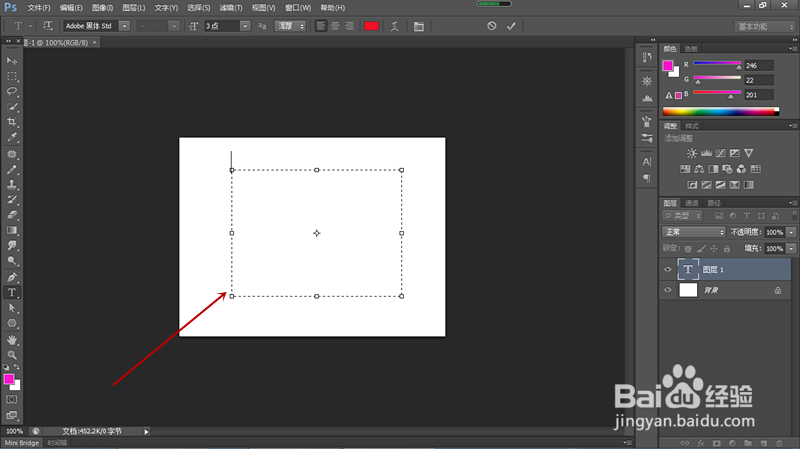Viewport: 800px width, 449px height.
Task: Open 基本功能 workspace dropdown
Action: pyautogui.click(x=765, y=27)
